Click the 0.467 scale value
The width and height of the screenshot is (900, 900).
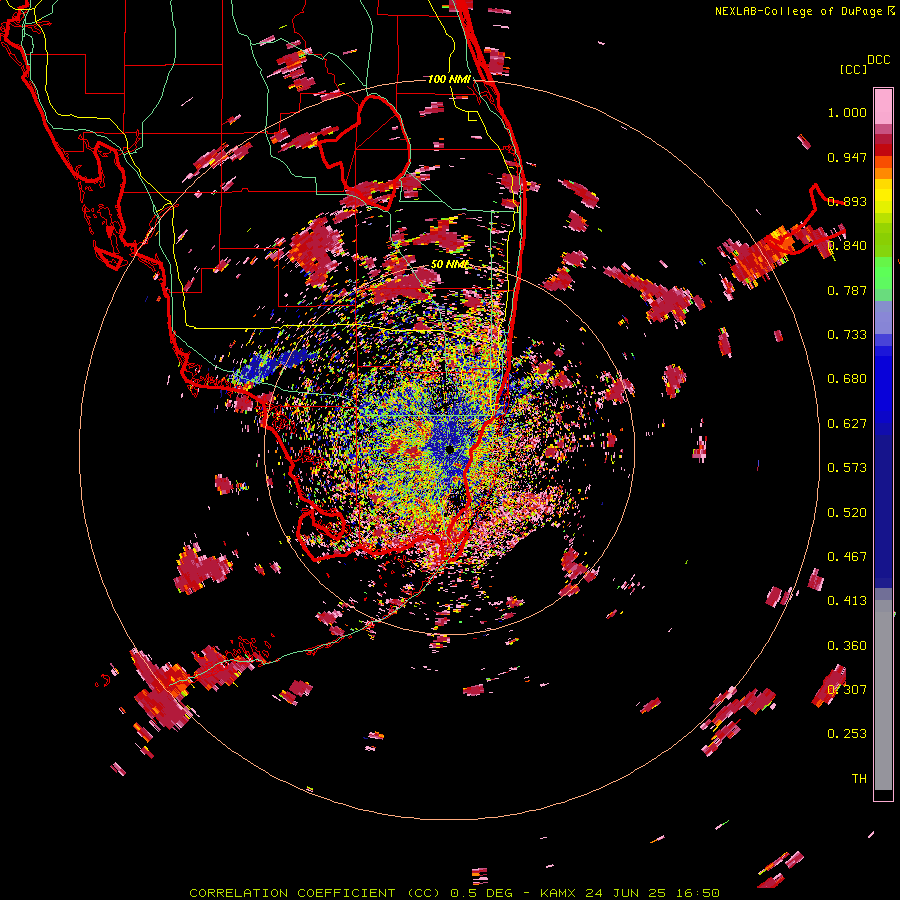coord(847,557)
